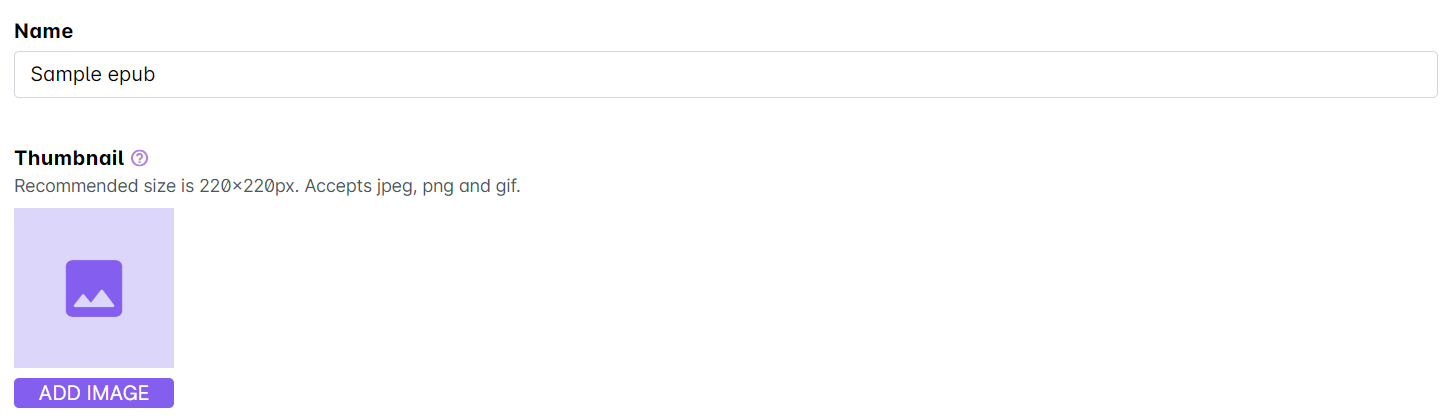Click the mountain image icon in thumbnail
The height and width of the screenshot is (420, 1446).
[x=94, y=289]
